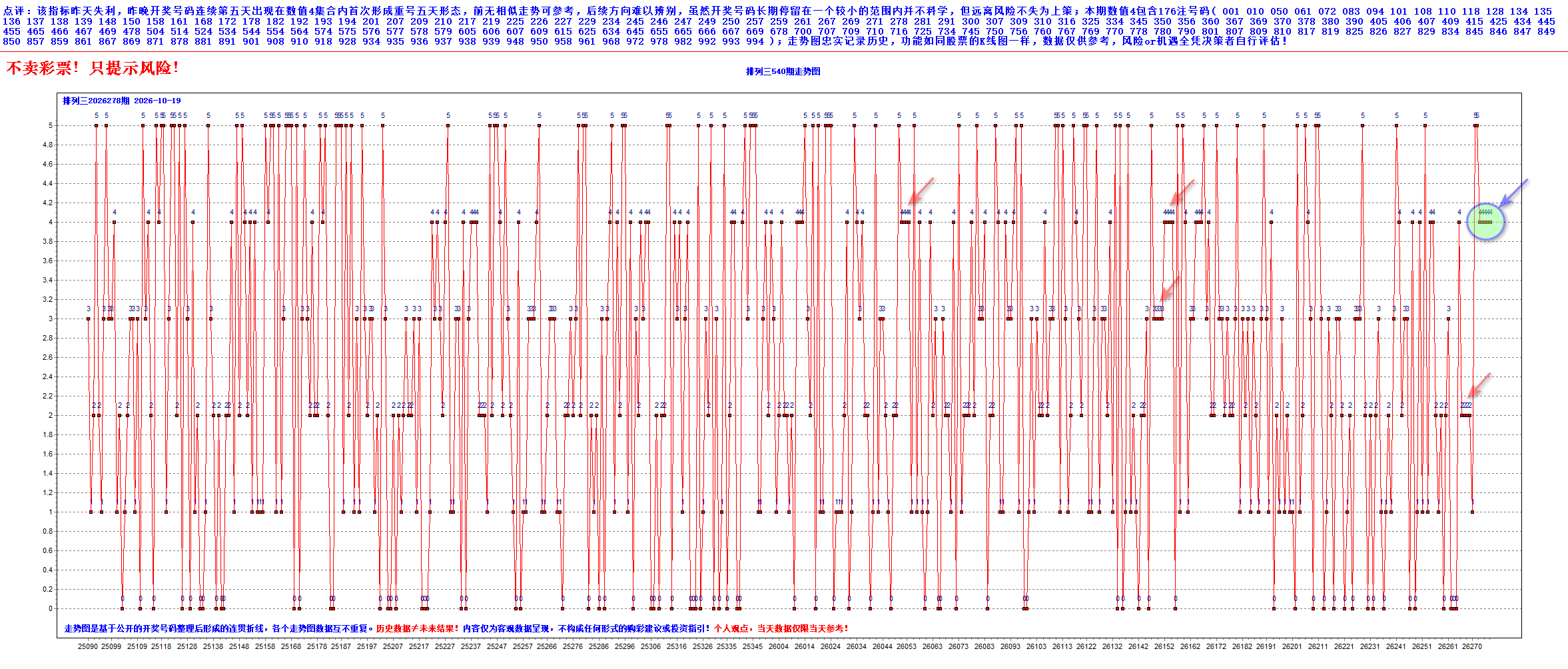
Task: Click the red warning text 不卖彩票! 只提示风险!
Action: (x=92, y=68)
